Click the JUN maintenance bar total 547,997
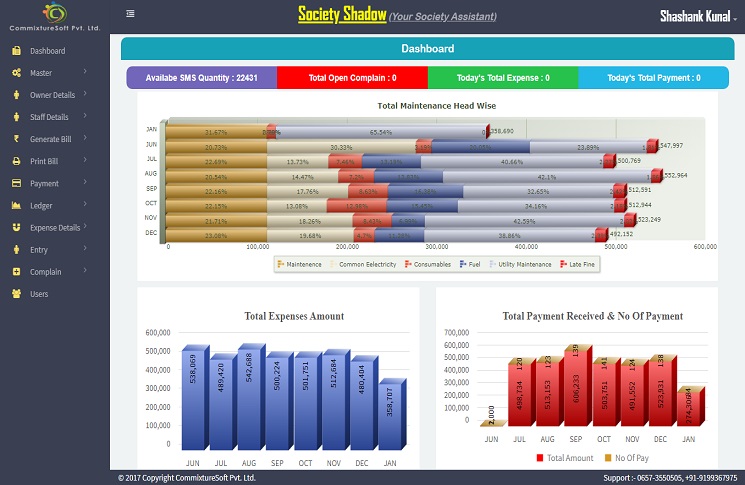The image size is (745, 485). click(x=671, y=145)
